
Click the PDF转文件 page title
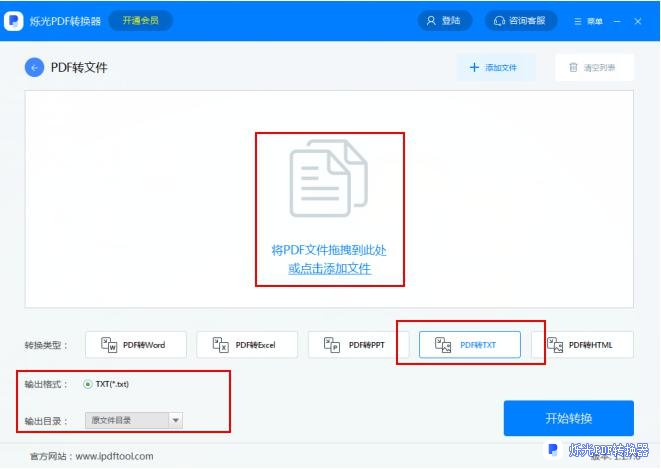79,67
